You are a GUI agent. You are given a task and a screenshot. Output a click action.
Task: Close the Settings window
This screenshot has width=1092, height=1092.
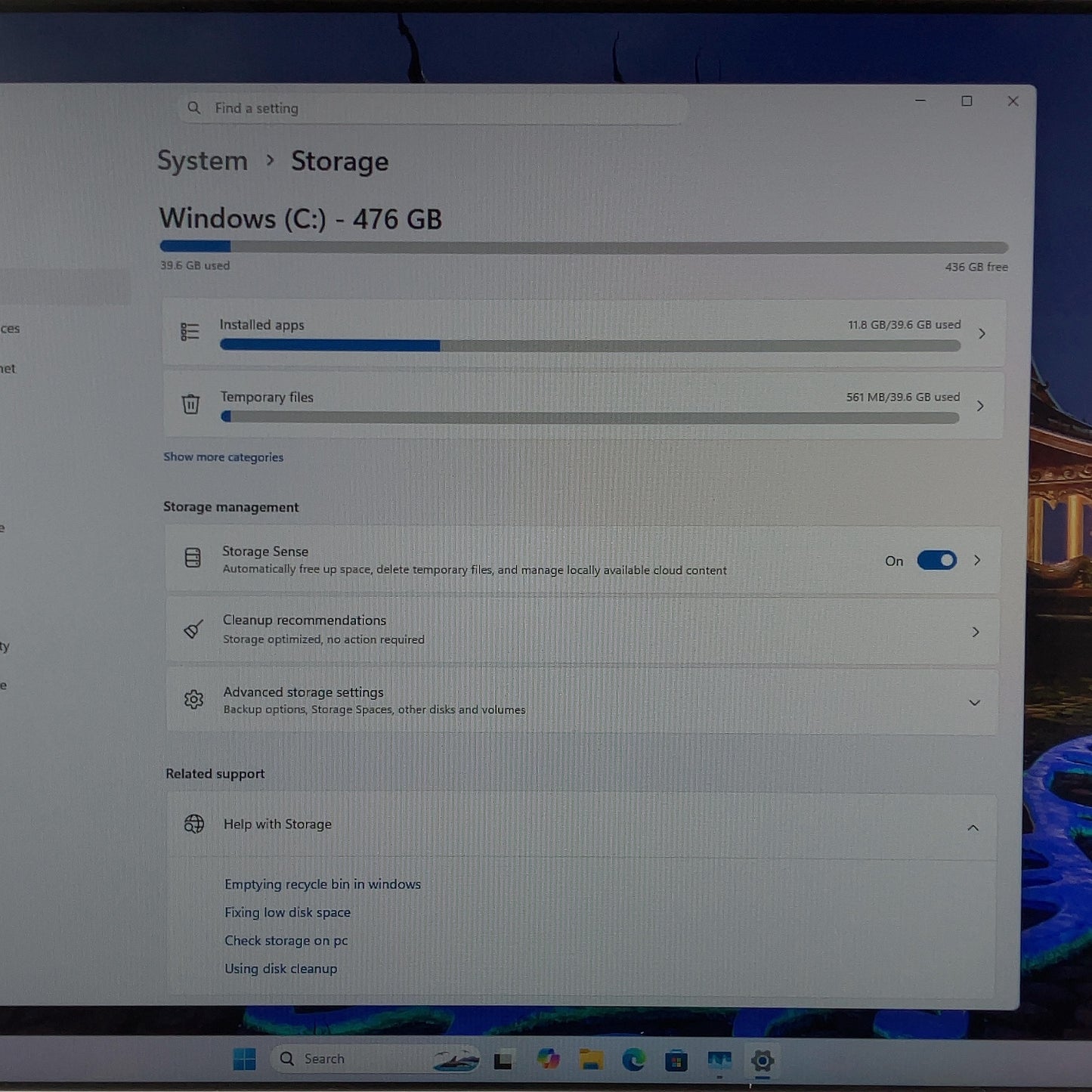[x=1013, y=101]
